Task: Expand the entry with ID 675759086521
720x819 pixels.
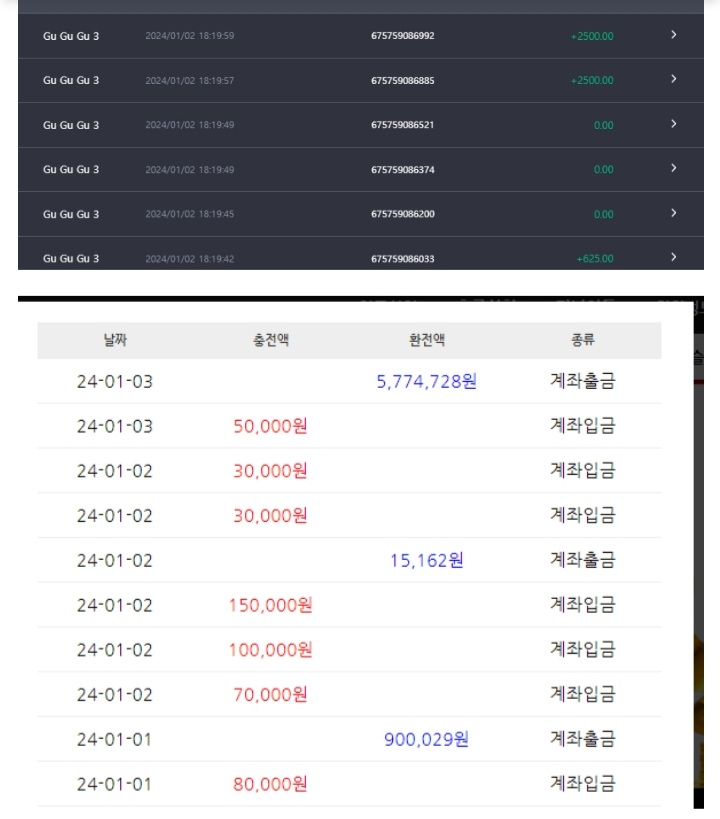Action: pos(673,124)
